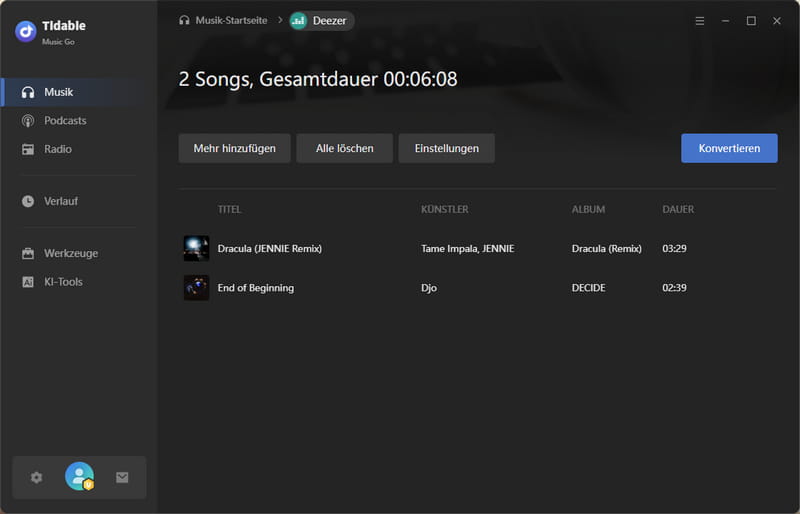The image size is (800, 514).
Task: Click the Tidable Music Go logo icon
Action: point(26,32)
